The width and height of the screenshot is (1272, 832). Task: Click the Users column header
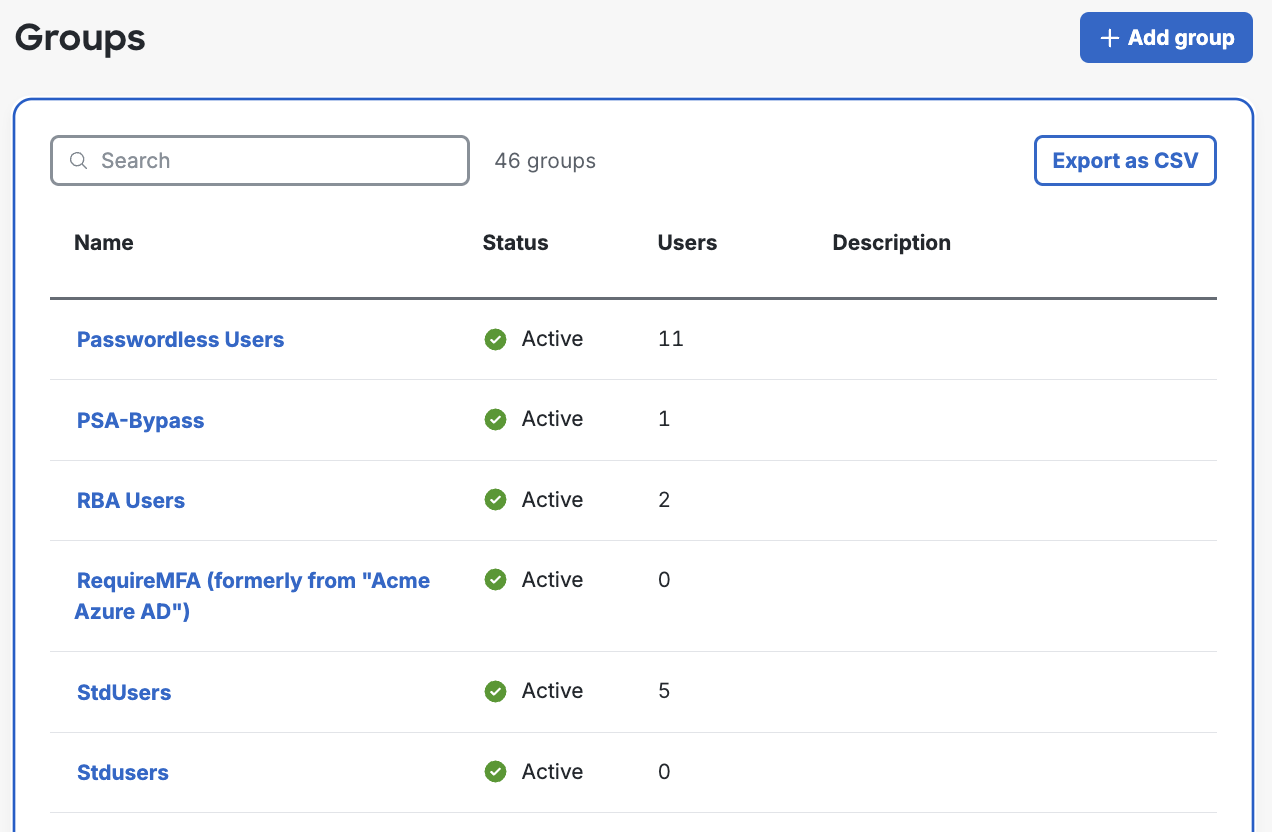click(687, 243)
